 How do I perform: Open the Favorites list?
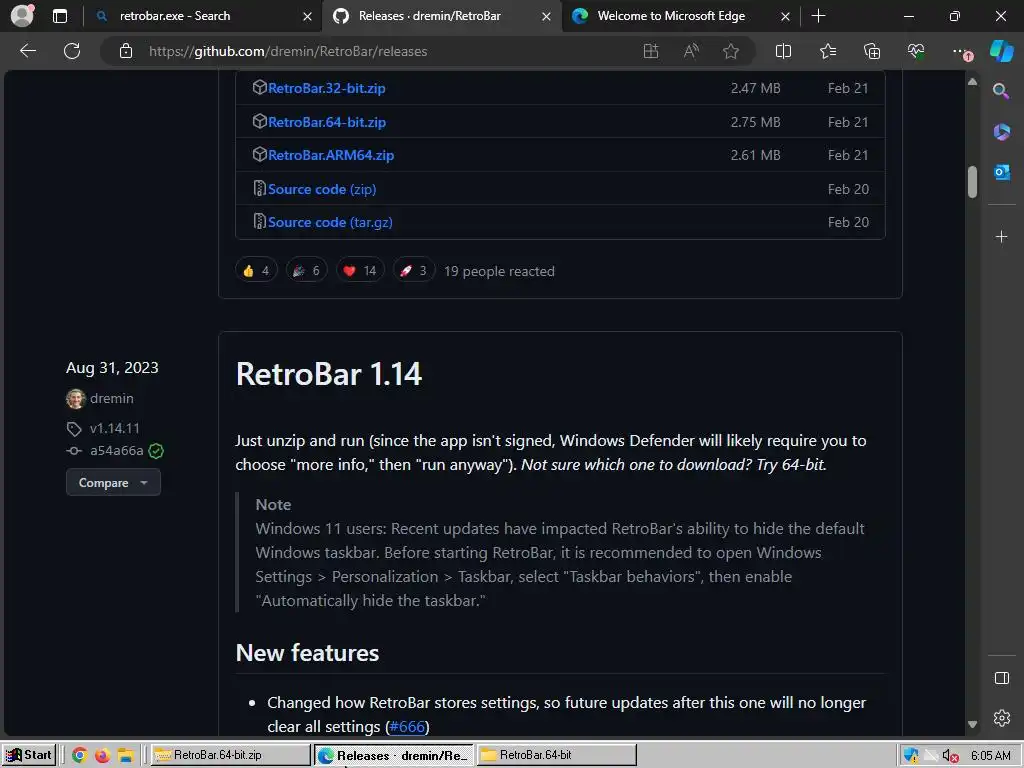827,51
